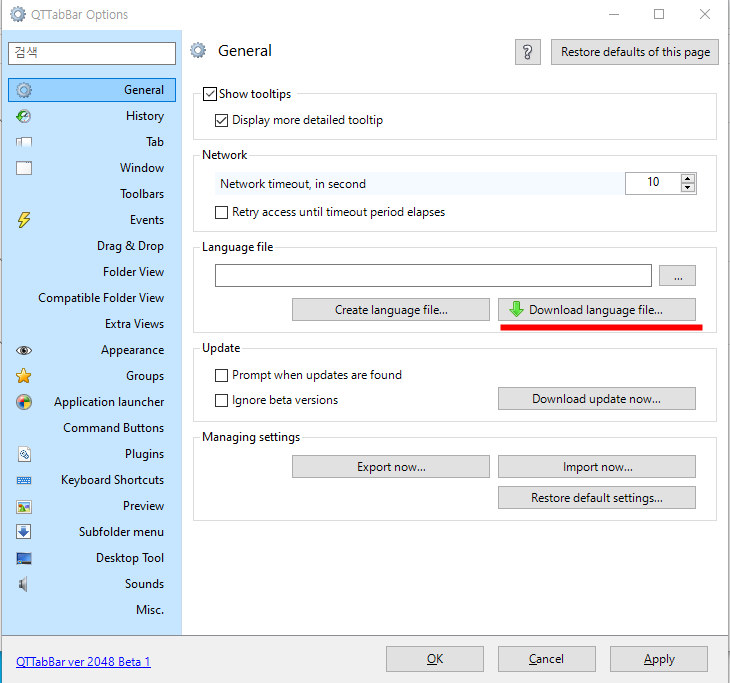This screenshot has width=730, height=683.
Task: Open the Toolbars settings page
Action: 92,194
